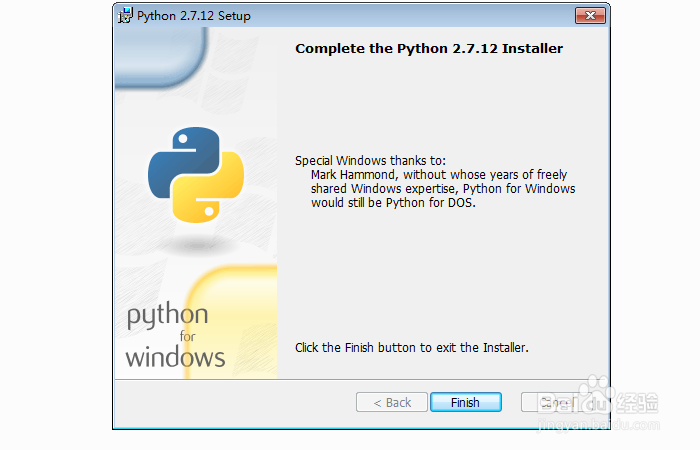The width and height of the screenshot is (700, 450).
Task: Click the 'would still be Python for DOS.' line
Action: pos(393,203)
